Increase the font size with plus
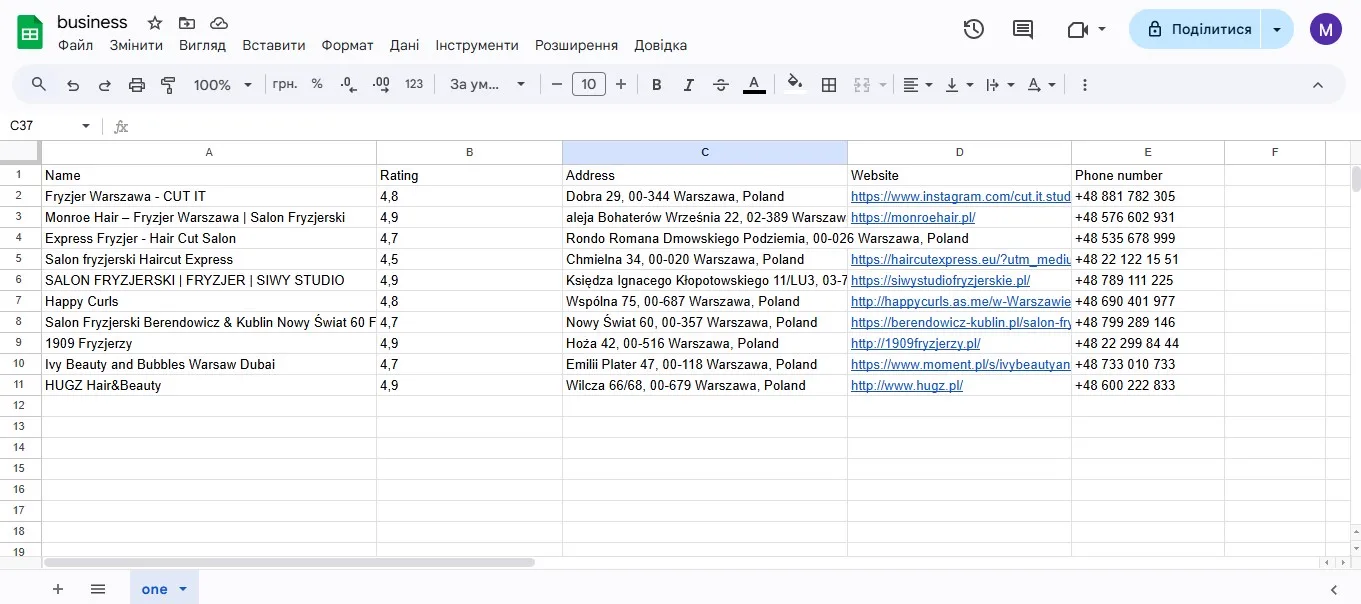 point(621,85)
